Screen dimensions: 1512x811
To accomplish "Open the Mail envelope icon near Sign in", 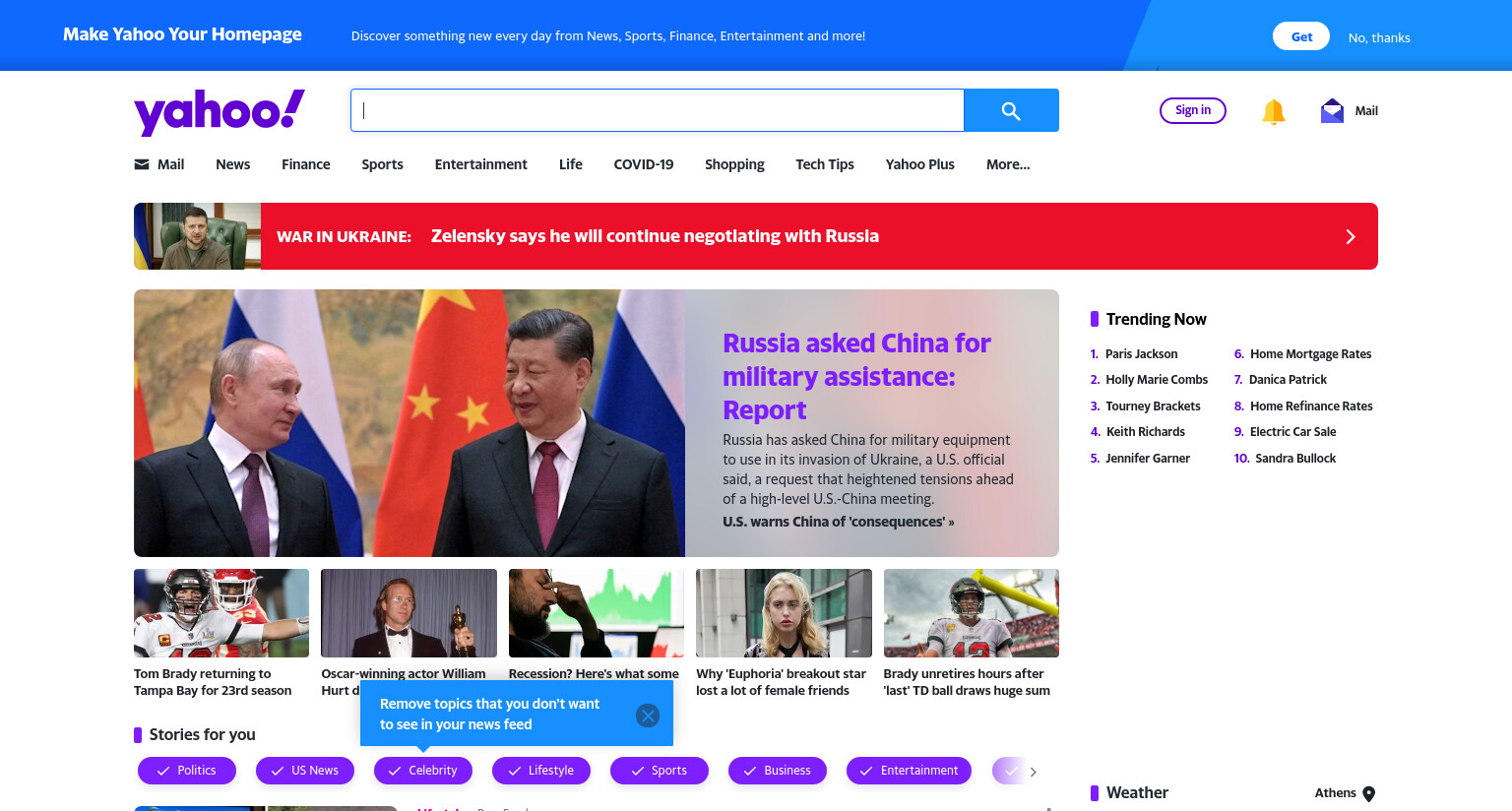I will 1332,110.
